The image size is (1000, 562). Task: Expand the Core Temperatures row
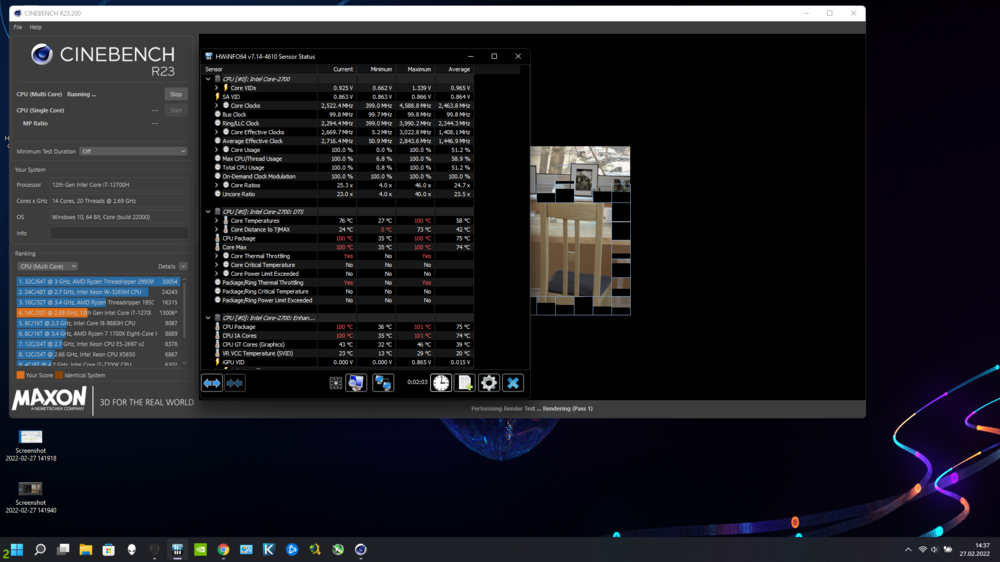coord(217,221)
